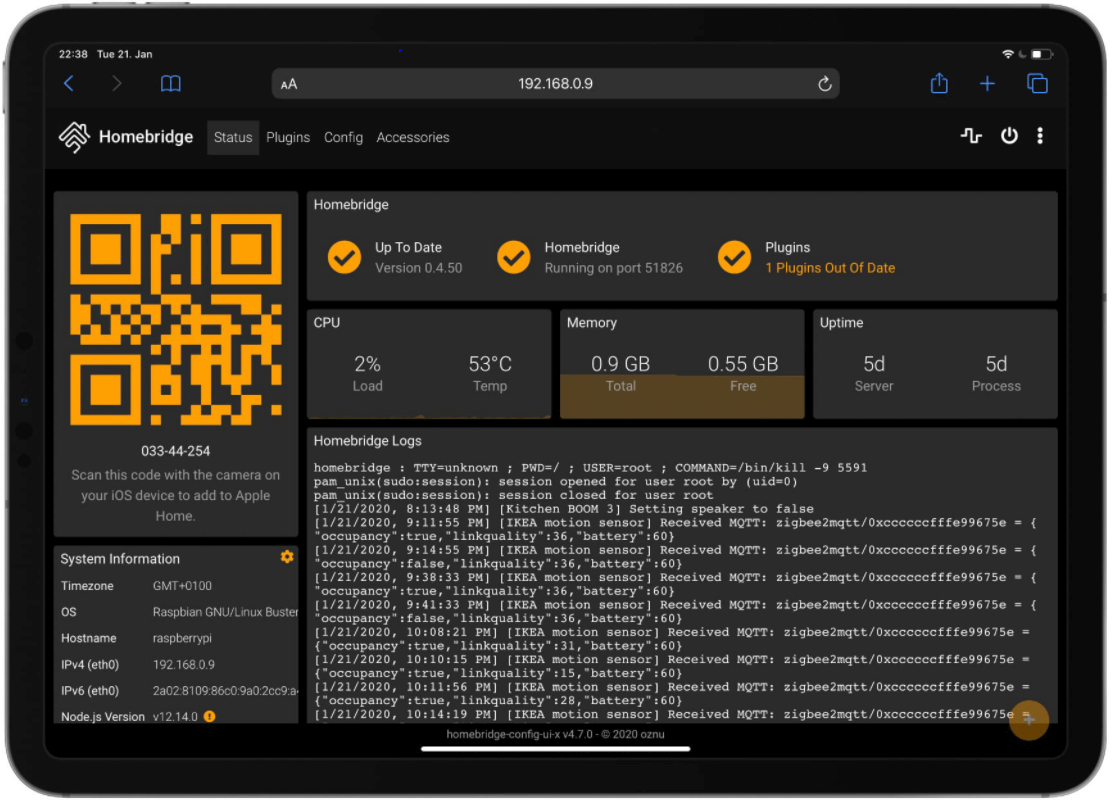Open the Homebridge log viewer icon
The height and width of the screenshot is (803, 1112).
971,136
